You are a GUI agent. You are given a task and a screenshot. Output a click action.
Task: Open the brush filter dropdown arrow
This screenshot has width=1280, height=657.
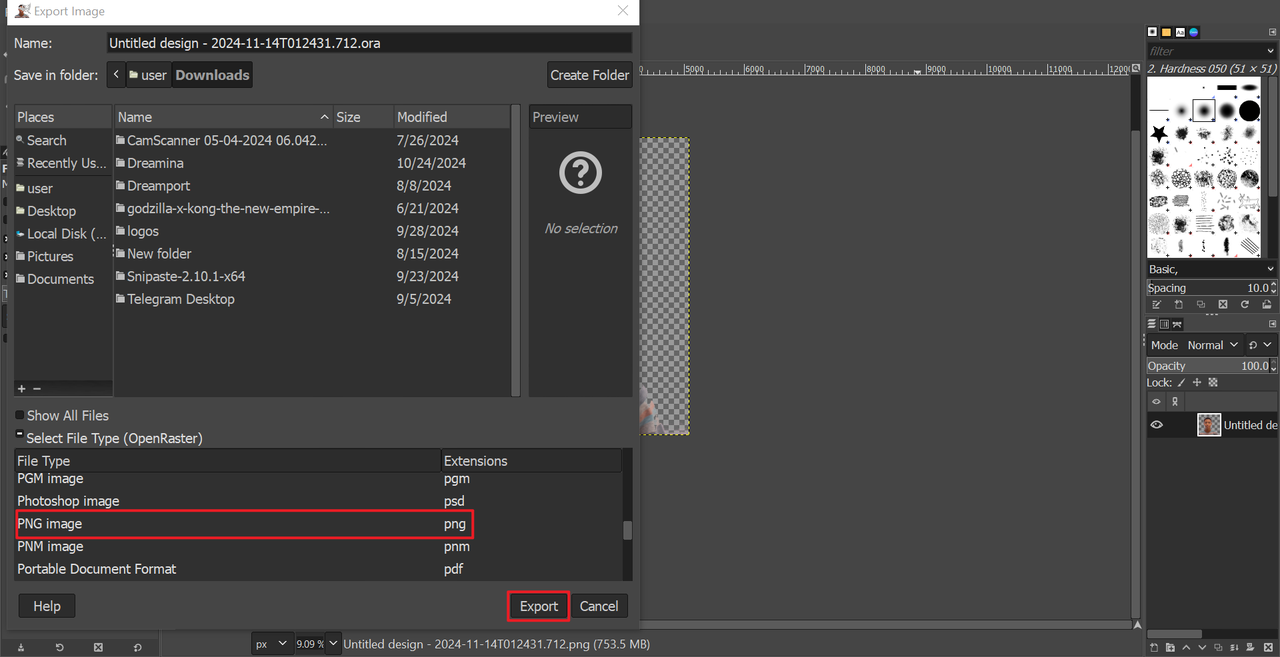coord(1271,51)
